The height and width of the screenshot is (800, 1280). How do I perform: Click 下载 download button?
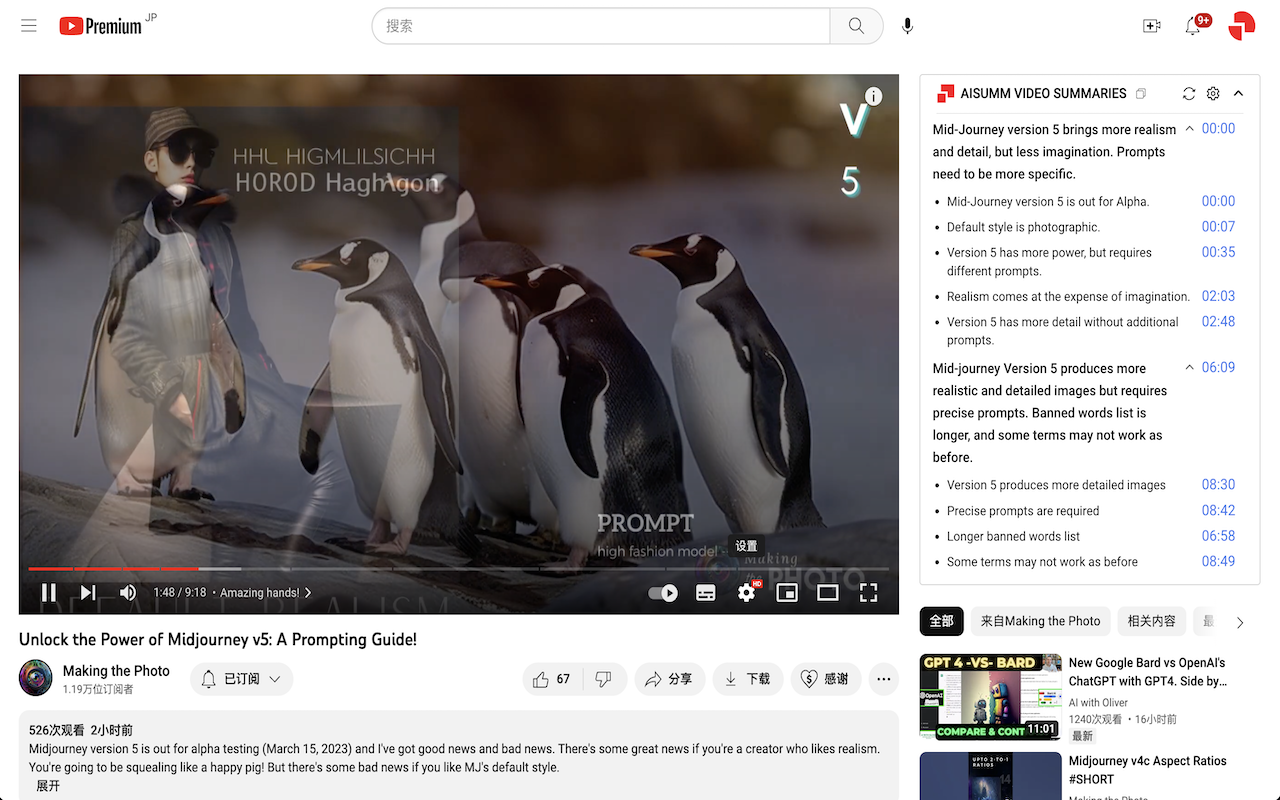[748, 679]
